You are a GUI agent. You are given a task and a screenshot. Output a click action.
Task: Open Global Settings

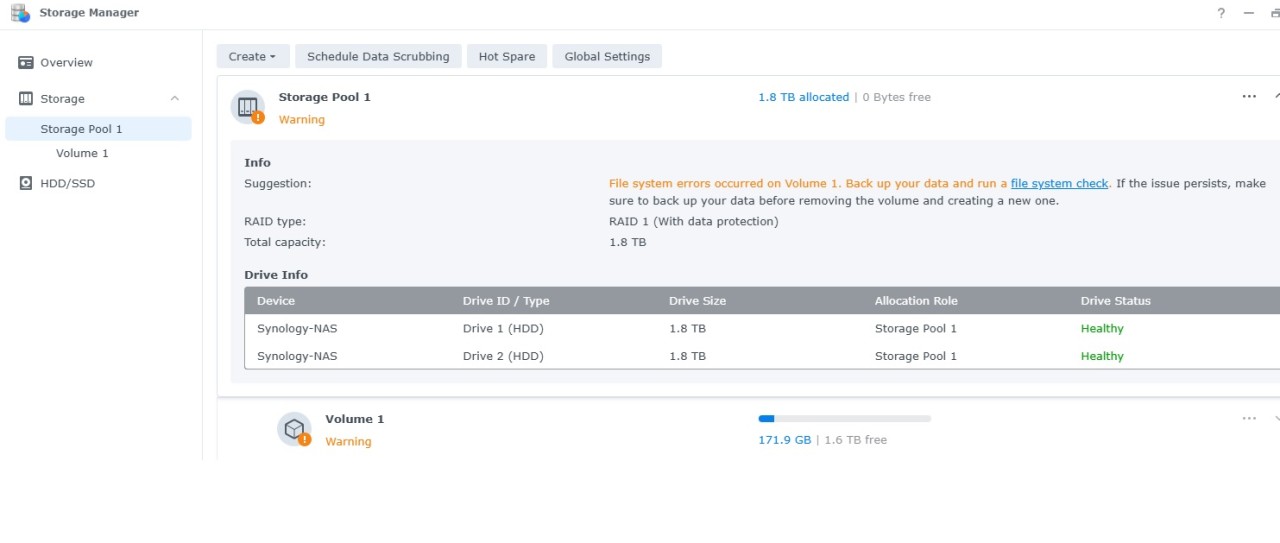607,56
